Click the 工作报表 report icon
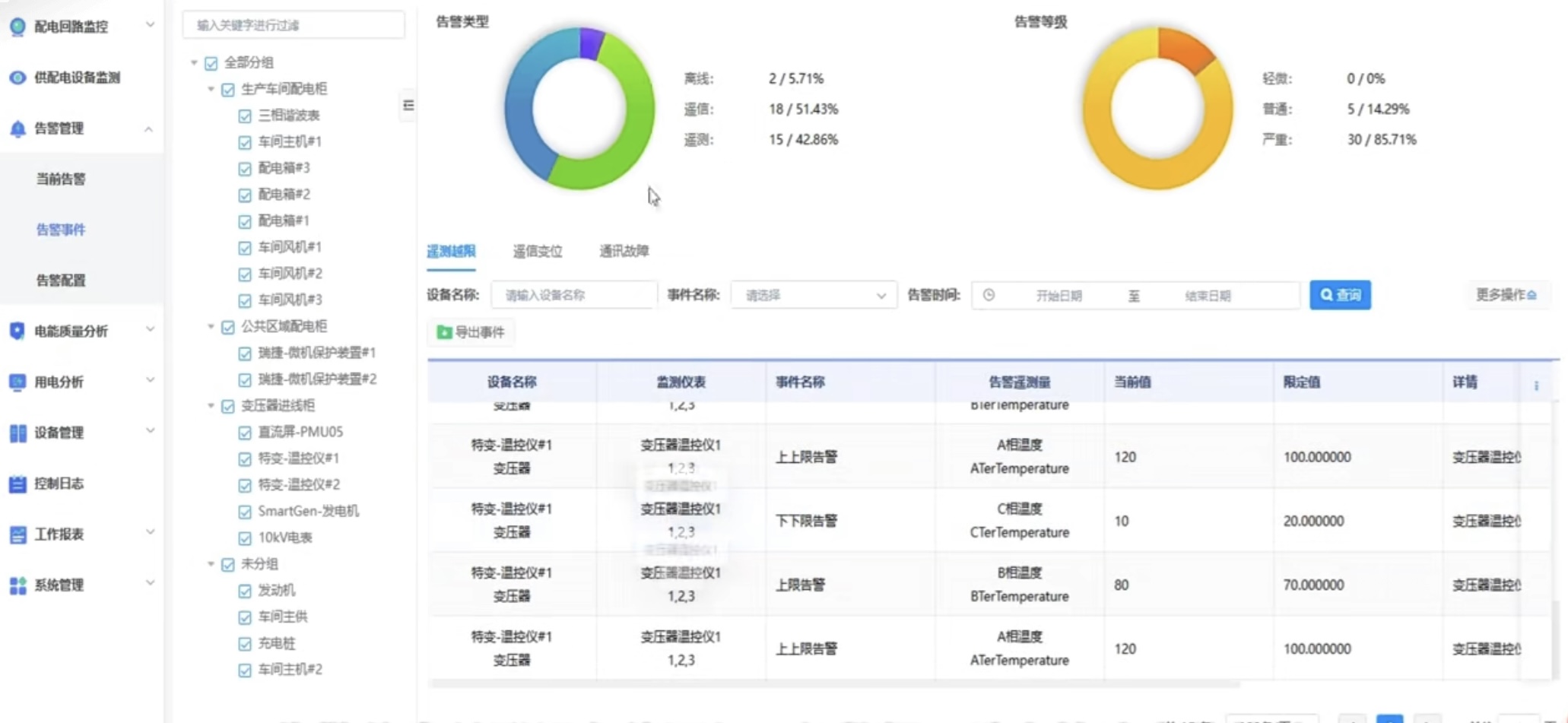Viewport: 1568px width, 723px height. [17, 534]
